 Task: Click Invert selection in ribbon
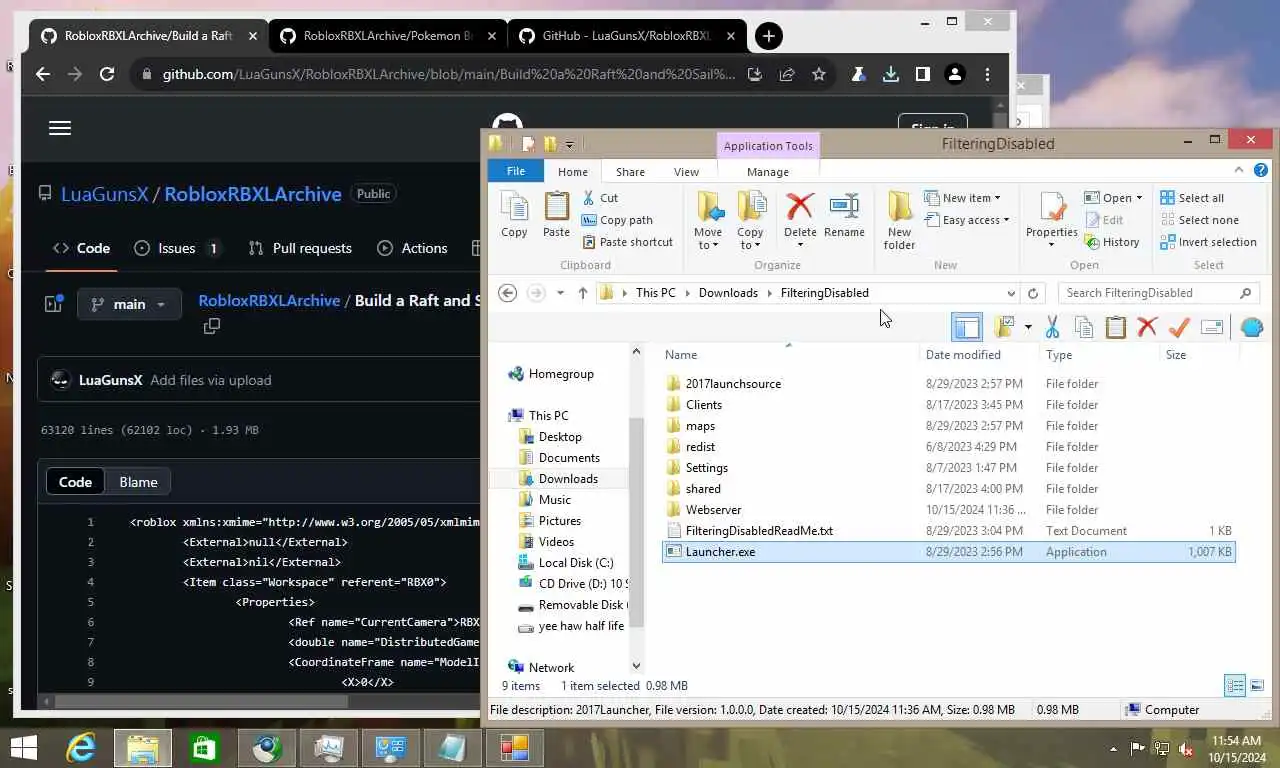[x=1208, y=242]
